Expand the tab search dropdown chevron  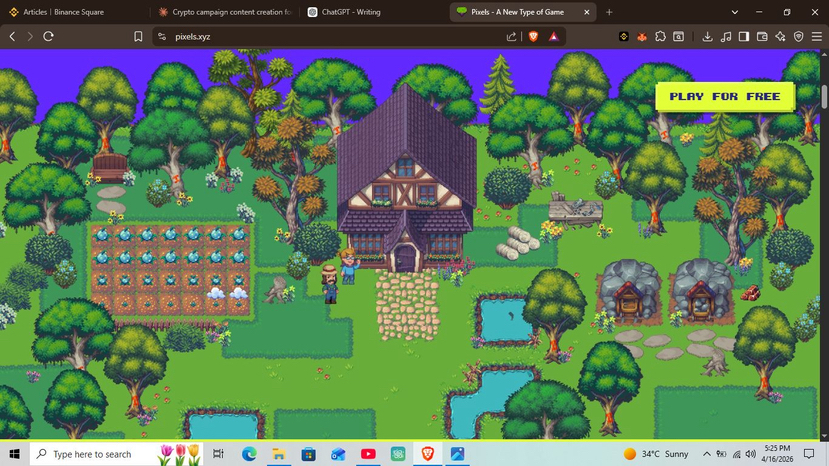734,12
